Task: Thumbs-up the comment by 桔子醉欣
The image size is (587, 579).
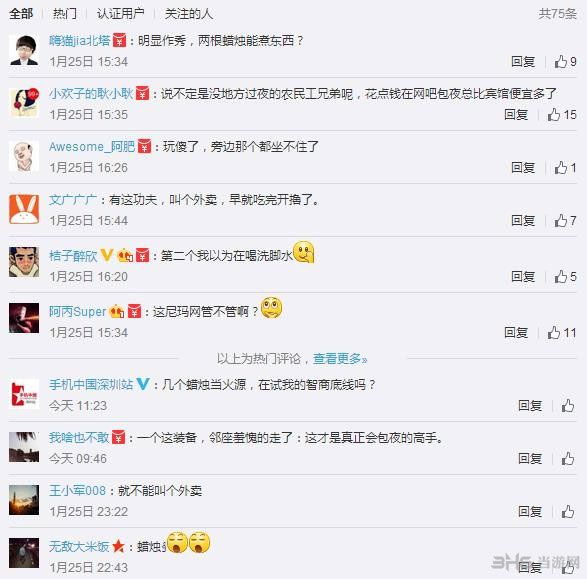Action: (565, 277)
